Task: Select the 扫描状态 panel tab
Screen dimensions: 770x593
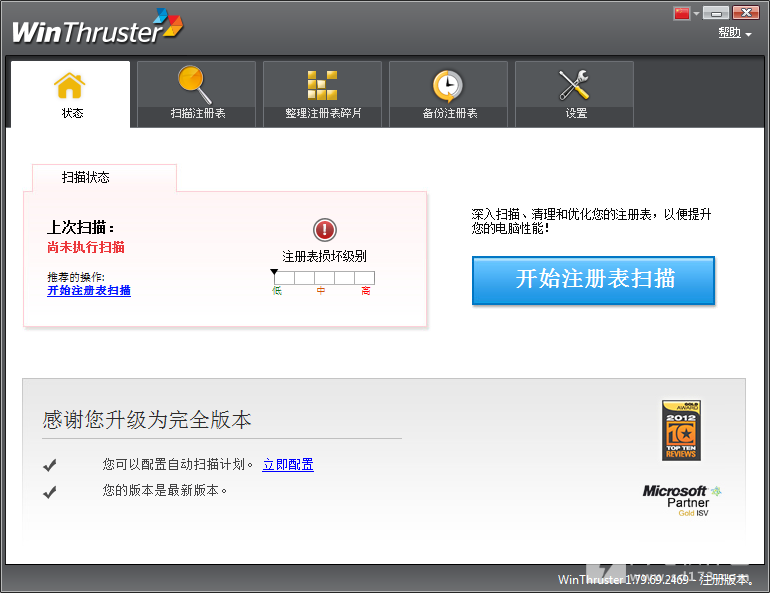Action: (x=104, y=178)
